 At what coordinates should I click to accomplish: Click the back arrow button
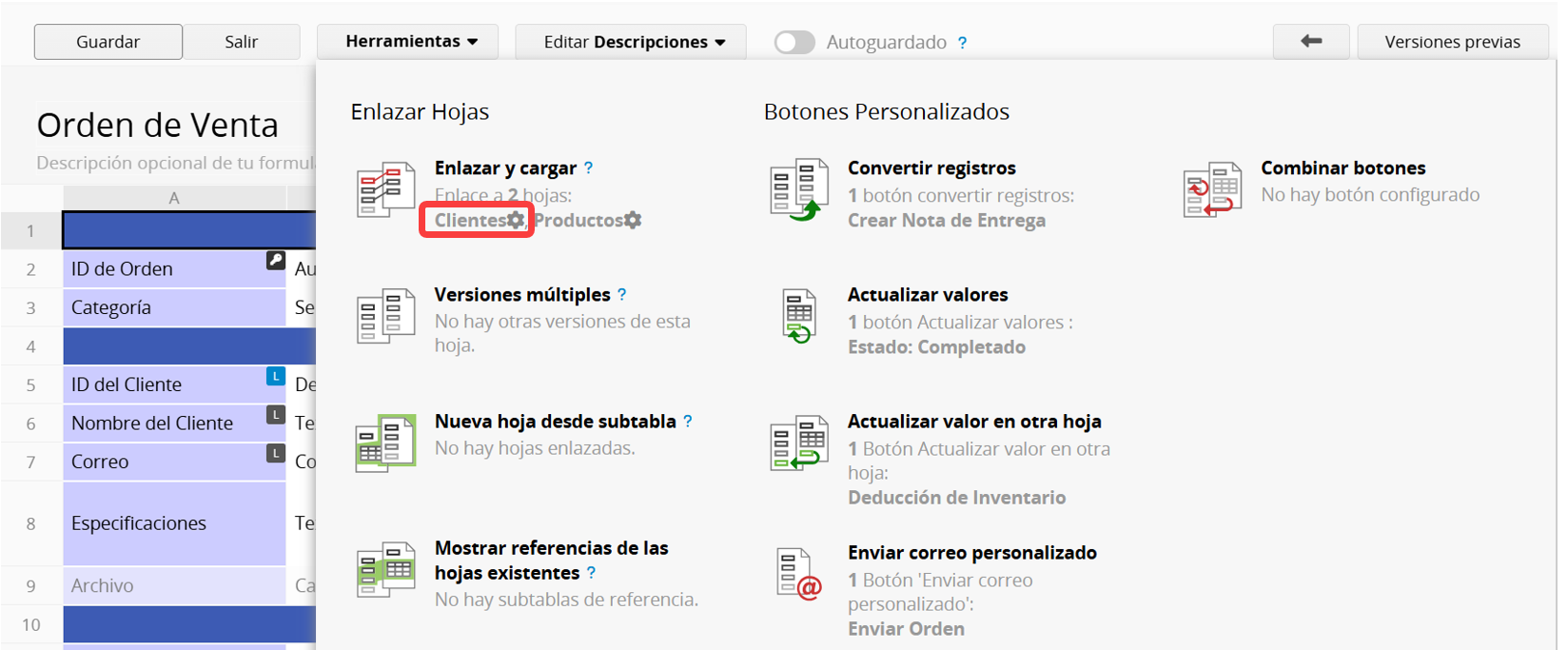coord(1311,42)
